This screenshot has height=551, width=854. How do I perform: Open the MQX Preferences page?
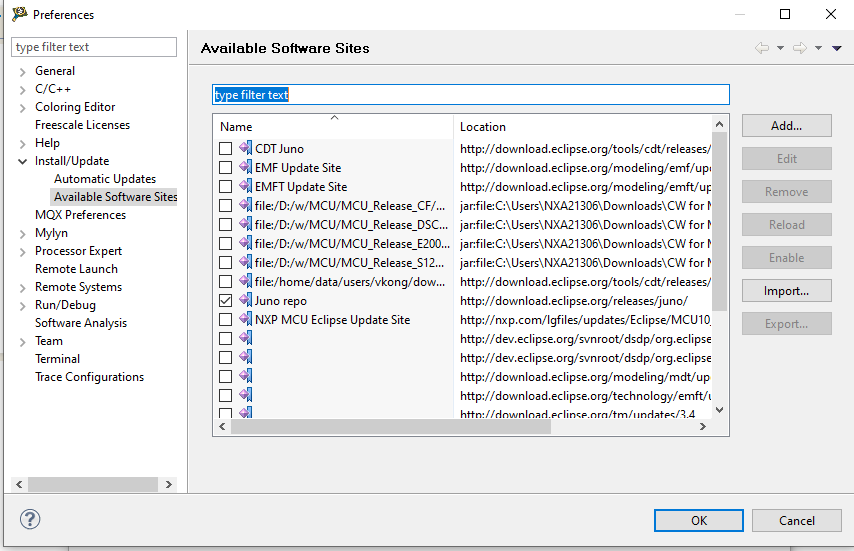click(x=80, y=215)
